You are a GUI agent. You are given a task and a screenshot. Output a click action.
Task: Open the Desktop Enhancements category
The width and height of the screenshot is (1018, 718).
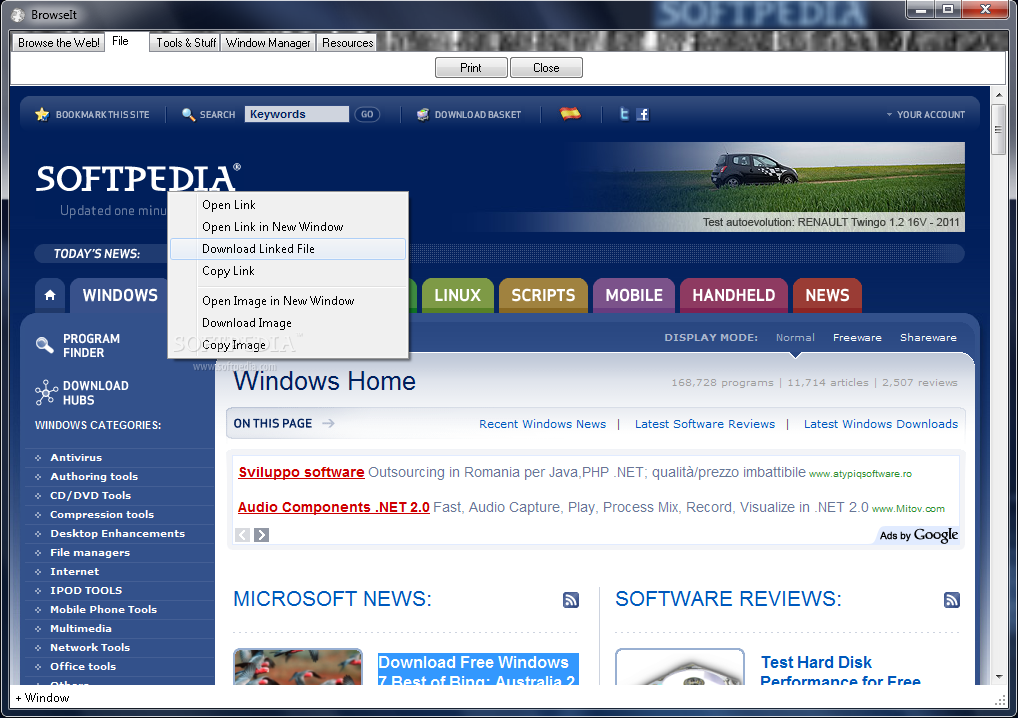point(118,534)
